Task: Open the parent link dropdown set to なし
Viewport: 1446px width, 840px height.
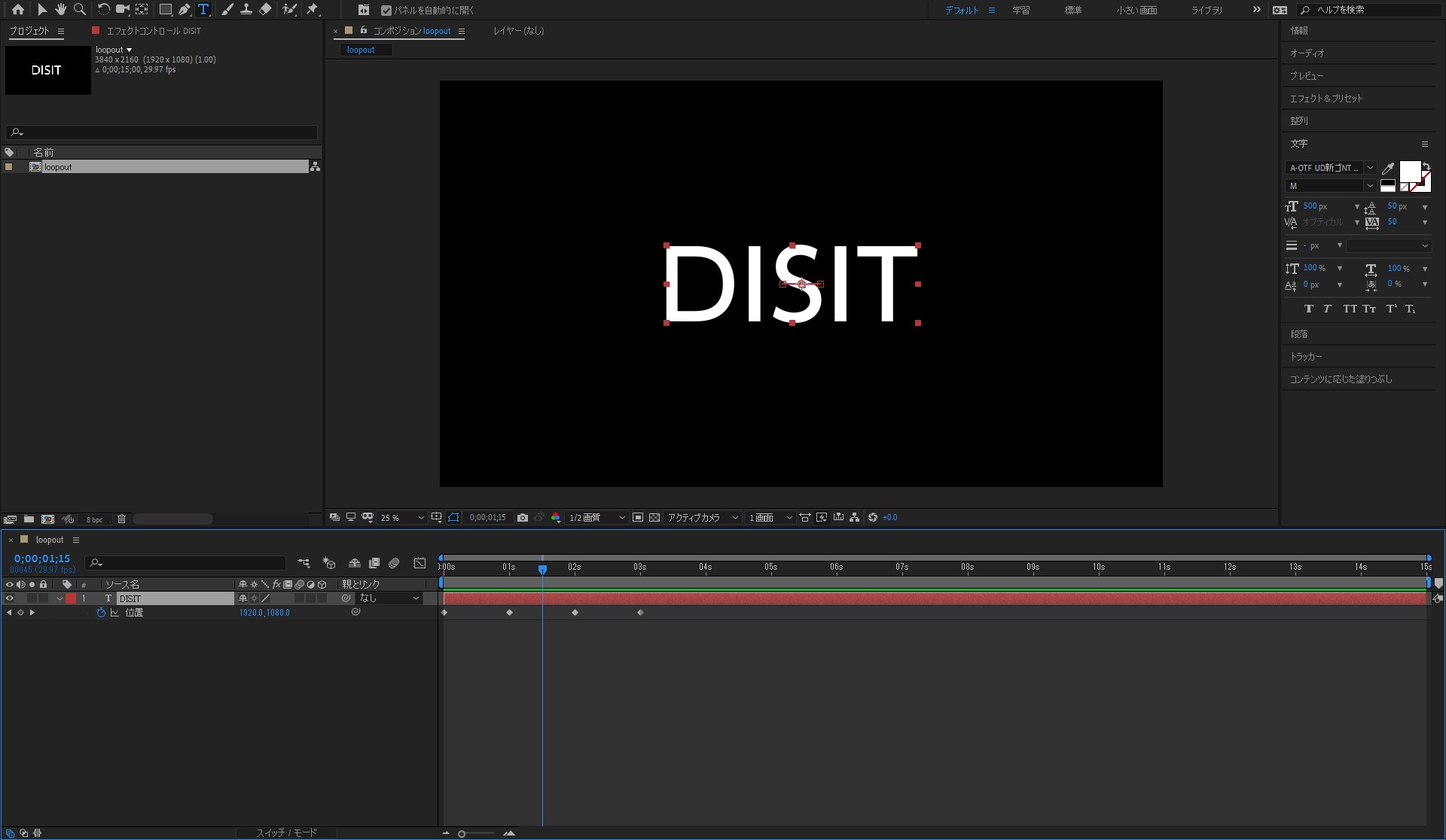Action: (x=389, y=598)
